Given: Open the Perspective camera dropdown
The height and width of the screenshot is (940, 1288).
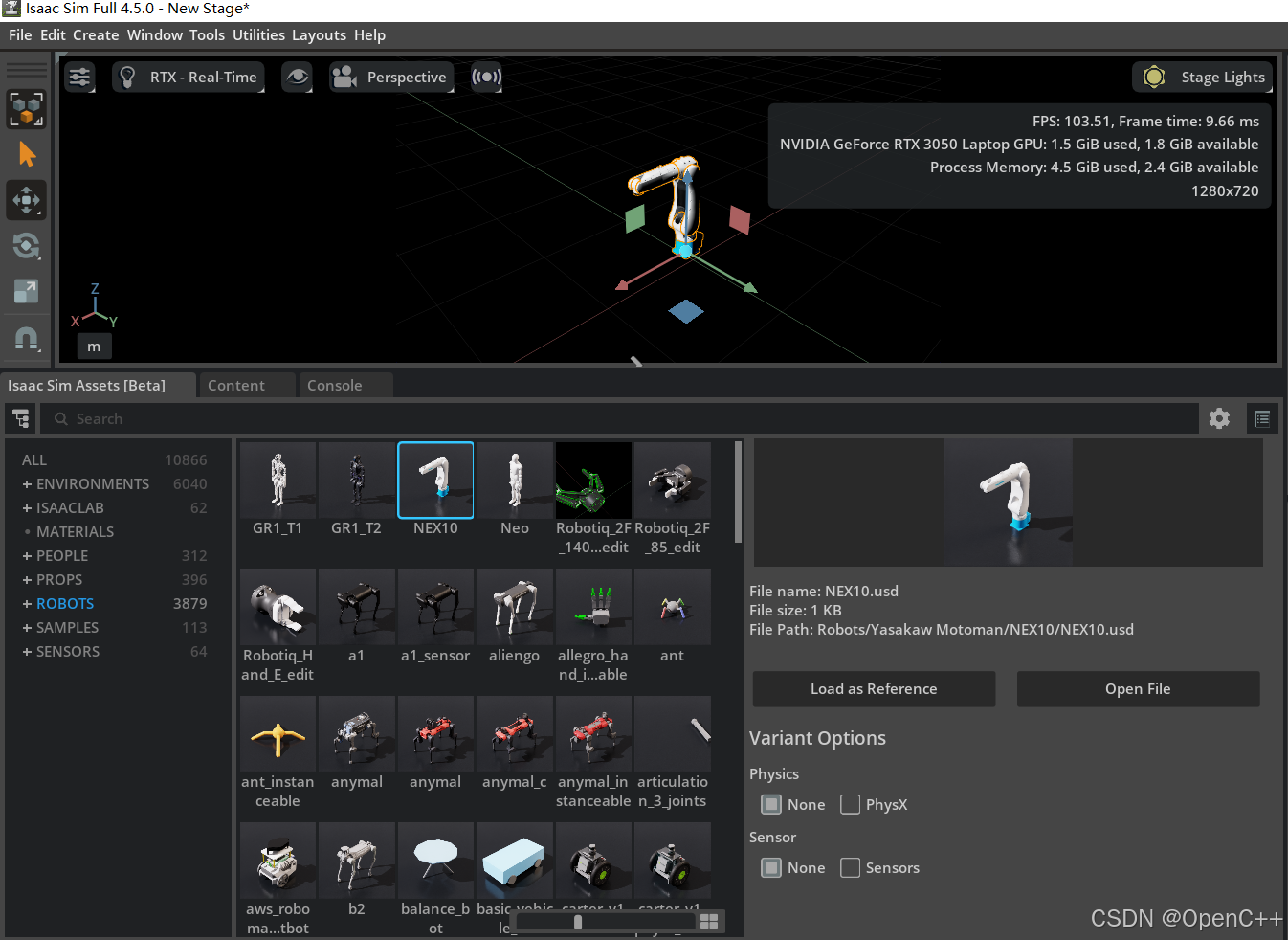Looking at the screenshot, I should coord(391,78).
